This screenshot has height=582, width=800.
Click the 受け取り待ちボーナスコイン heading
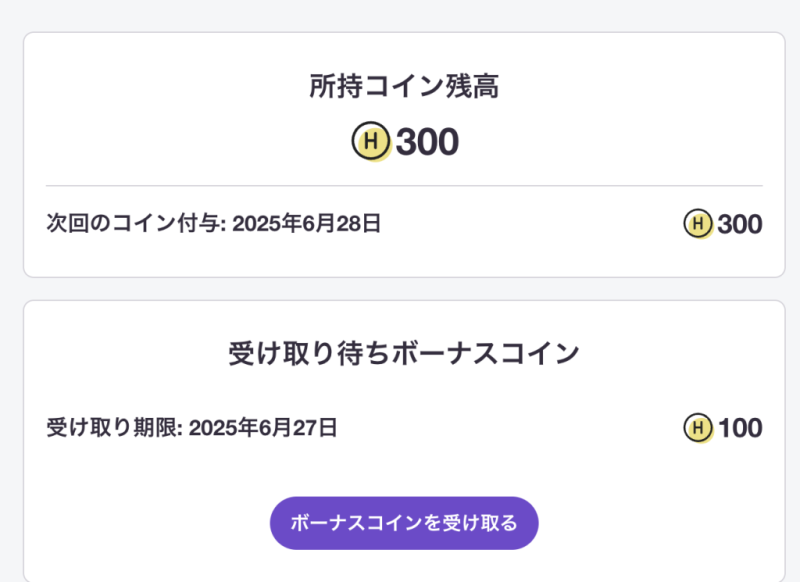pos(404,354)
